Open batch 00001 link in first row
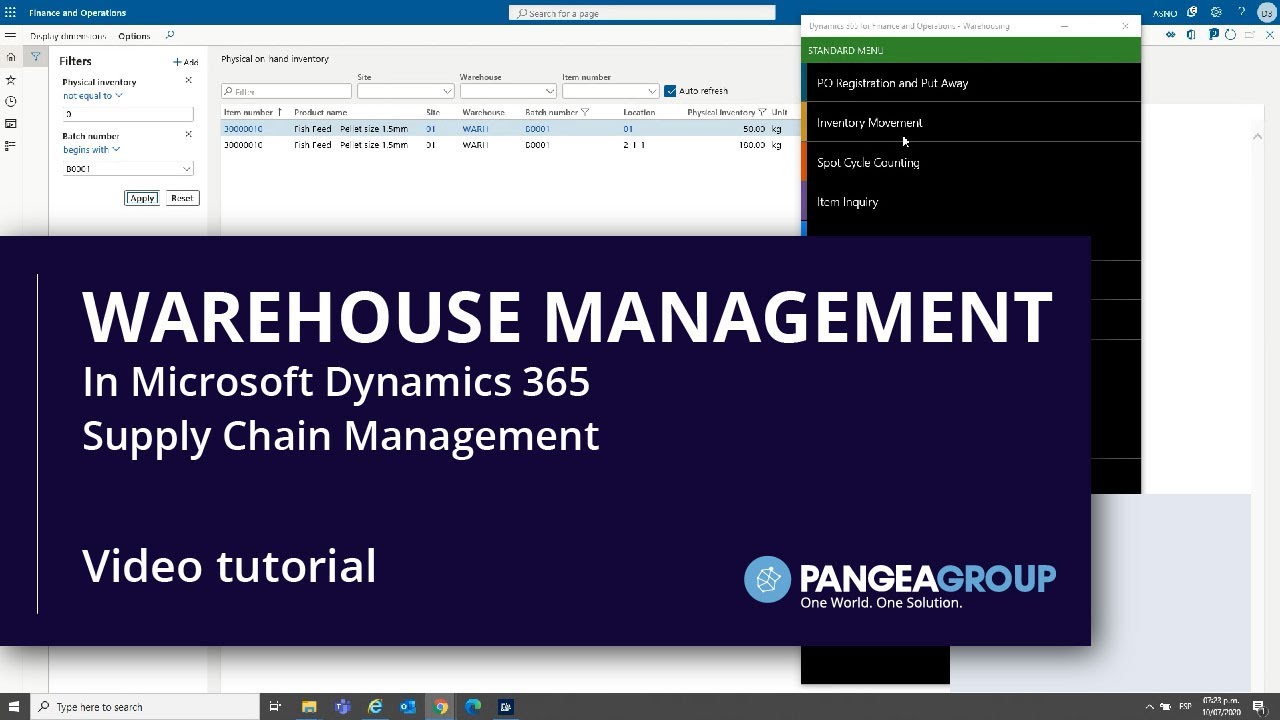1280x720 pixels. point(537,129)
